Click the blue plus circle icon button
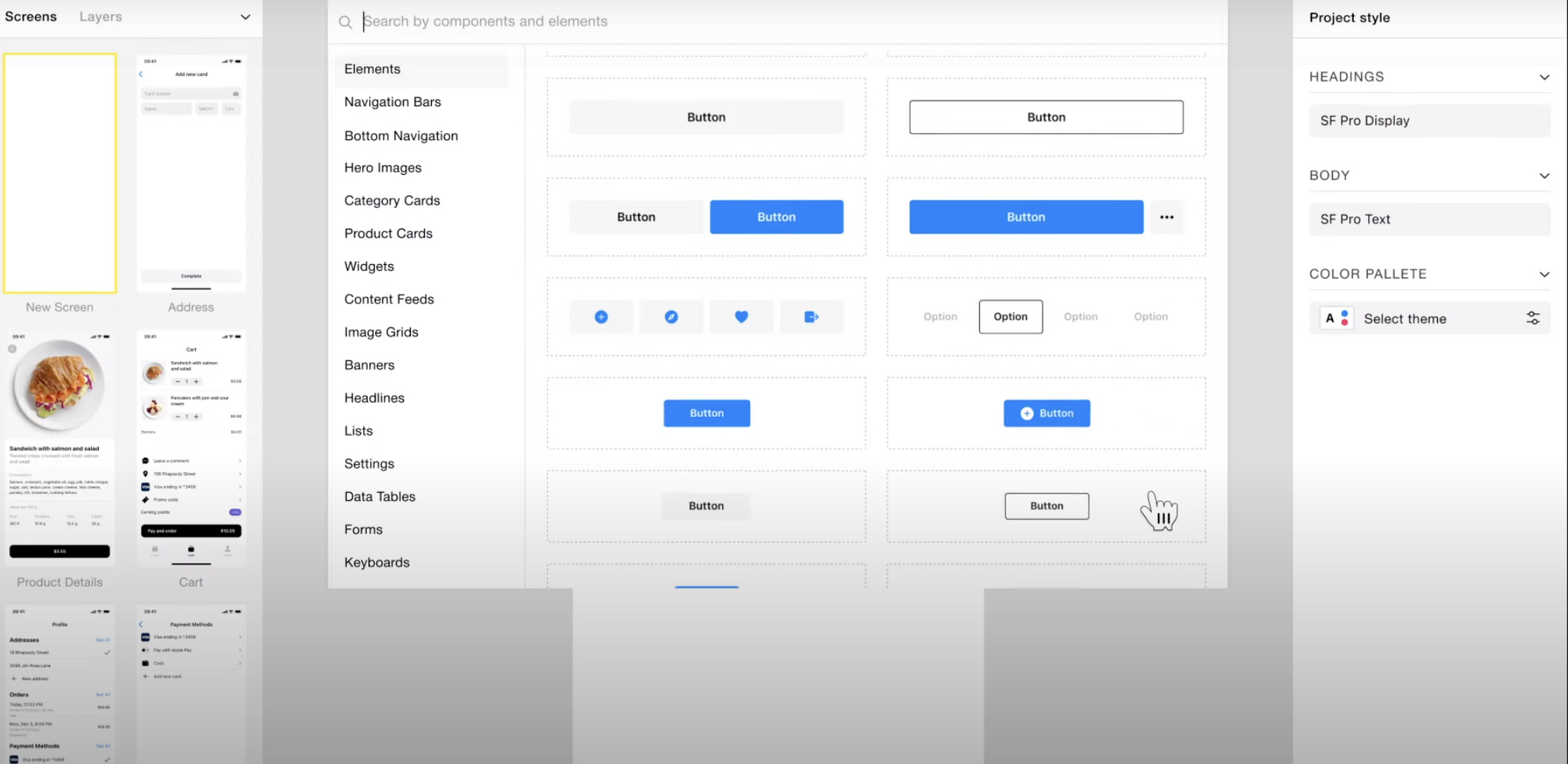This screenshot has height=764, width=1568. click(601, 317)
